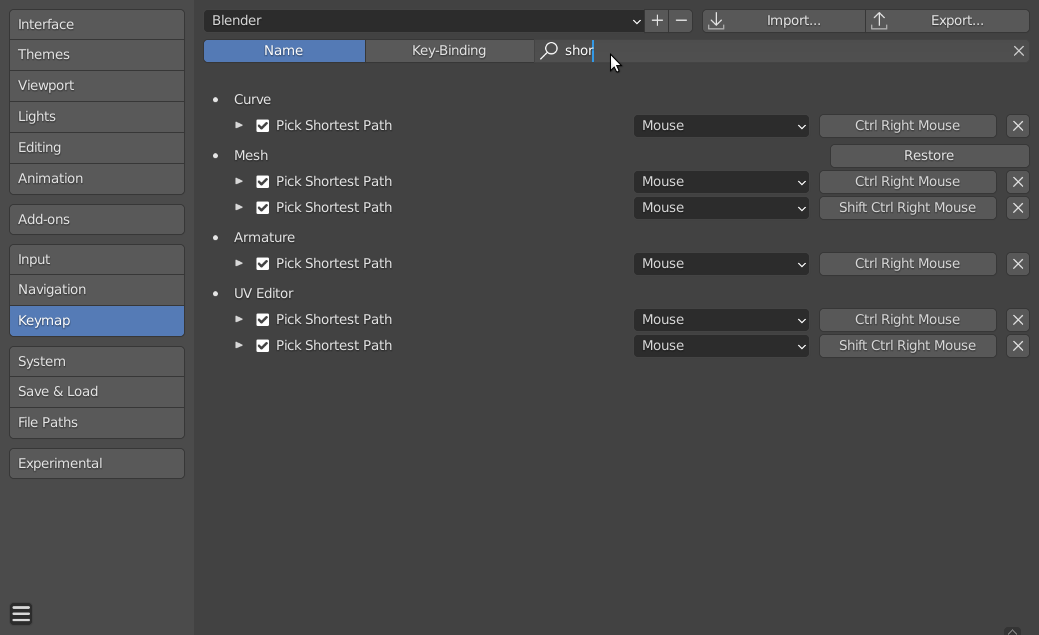Screen dimensions: 1039x635
Task: Open the hamburger menu at bottom left
Action: [21, 613]
